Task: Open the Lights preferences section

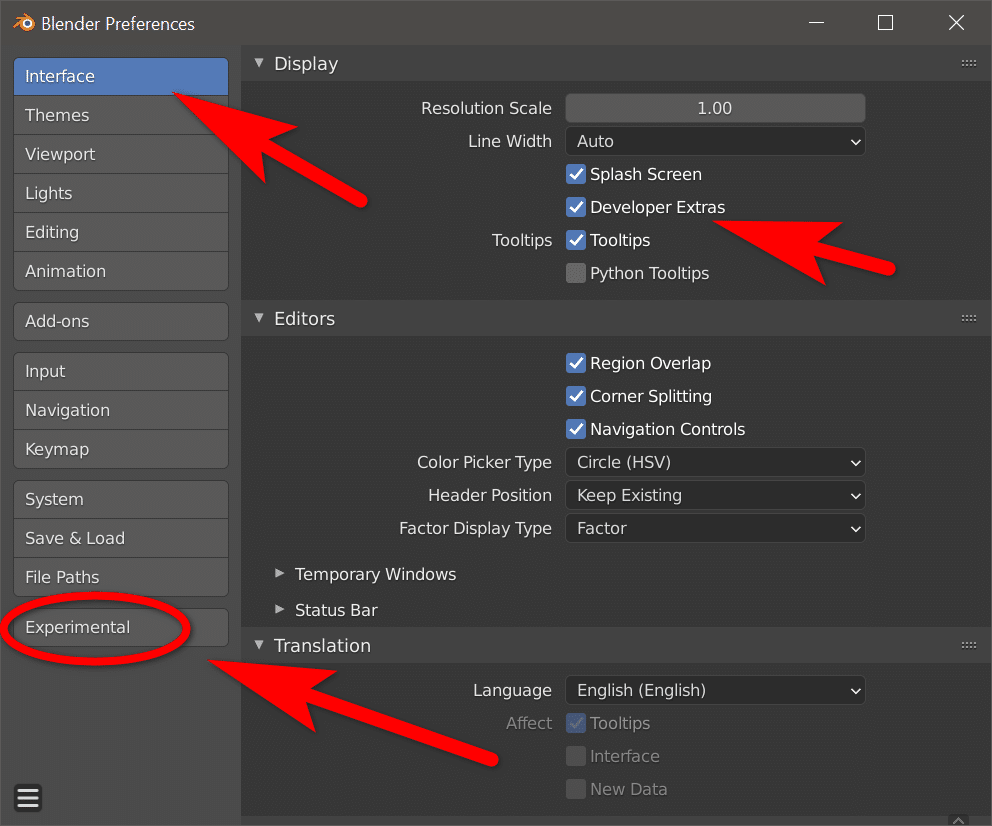Action: [121, 194]
